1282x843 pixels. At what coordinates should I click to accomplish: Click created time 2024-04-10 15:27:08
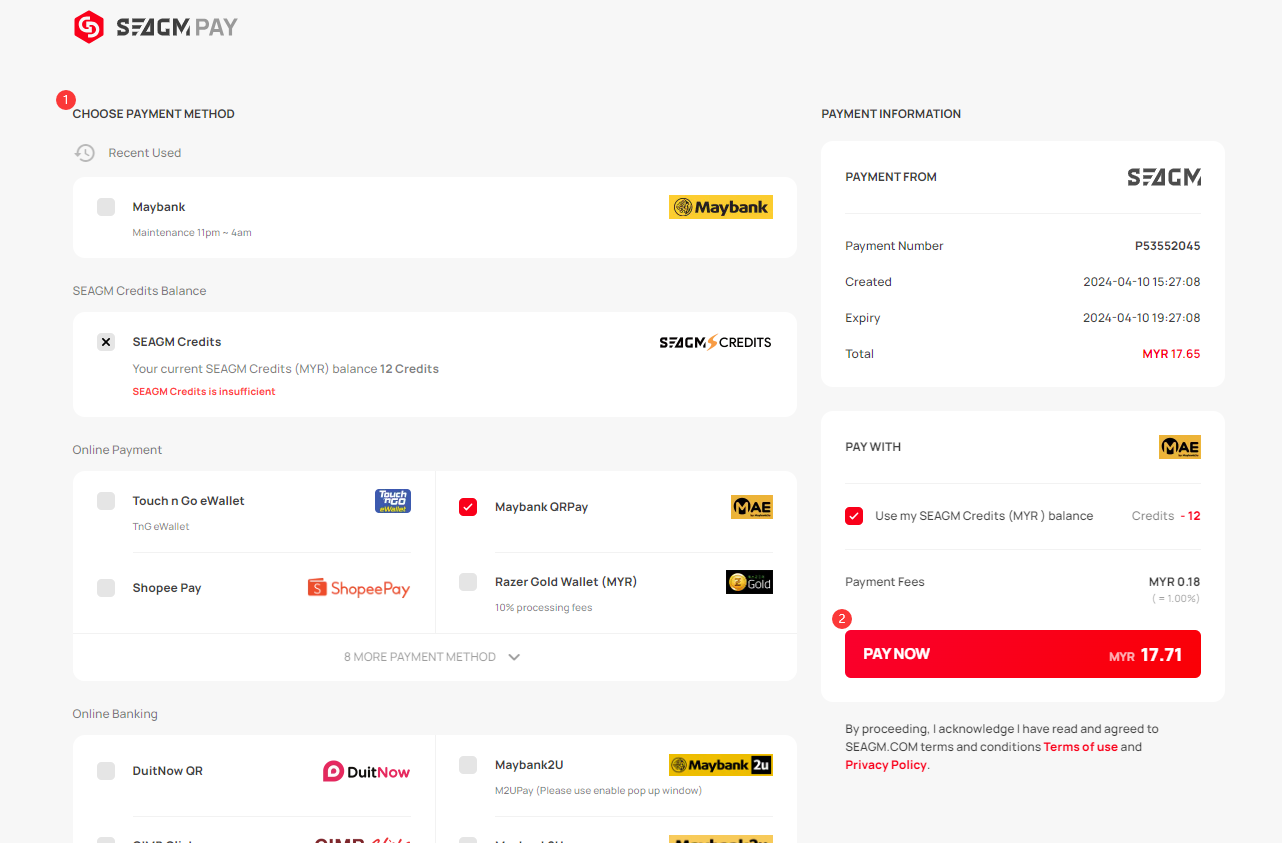point(1142,282)
